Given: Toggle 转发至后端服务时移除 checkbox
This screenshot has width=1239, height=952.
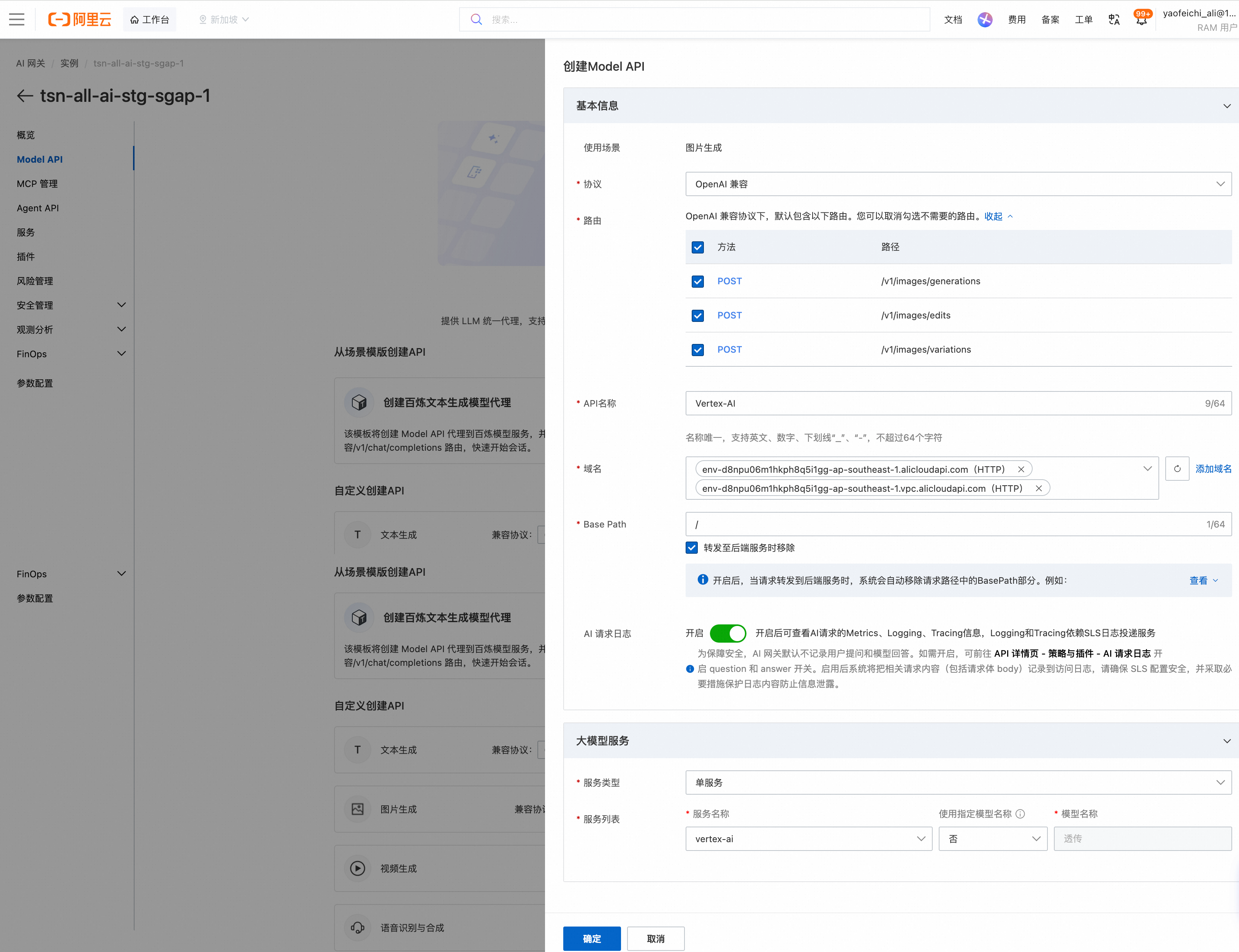Looking at the screenshot, I should pyautogui.click(x=691, y=547).
